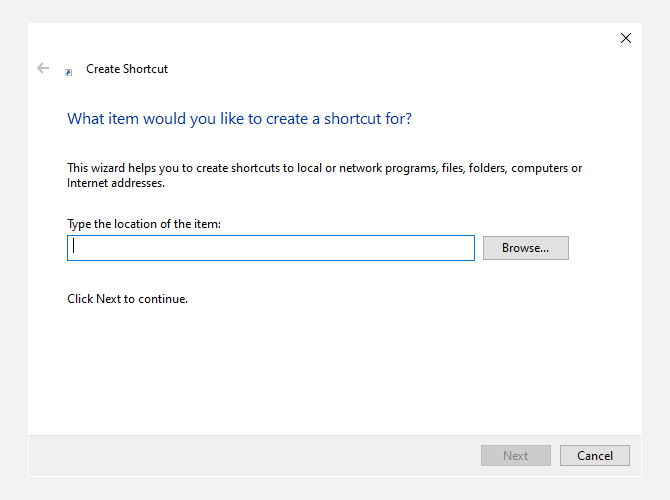The image size is (670, 500).
Task: Click the grayed-out Next button
Action: pos(515,455)
